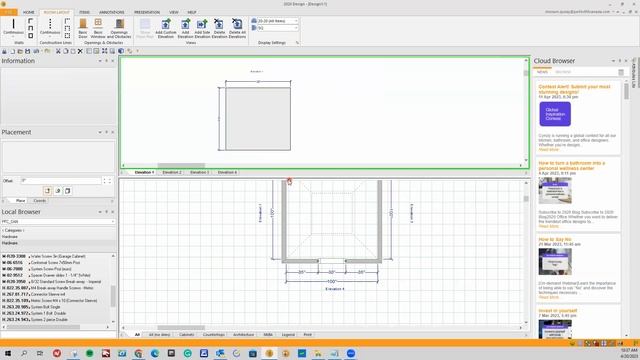The width and height of the screenshot is (640, 360).
Task: Open Microsoft Edge from taskbar
Action: pyautogui.click(x=155, y=353)
